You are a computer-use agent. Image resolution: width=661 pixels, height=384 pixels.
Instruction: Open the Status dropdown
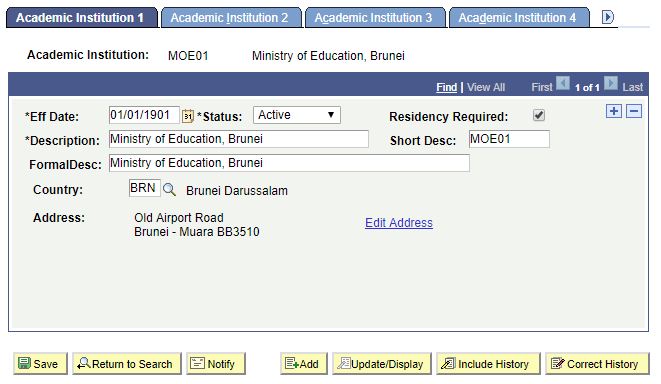pos(297,115)
